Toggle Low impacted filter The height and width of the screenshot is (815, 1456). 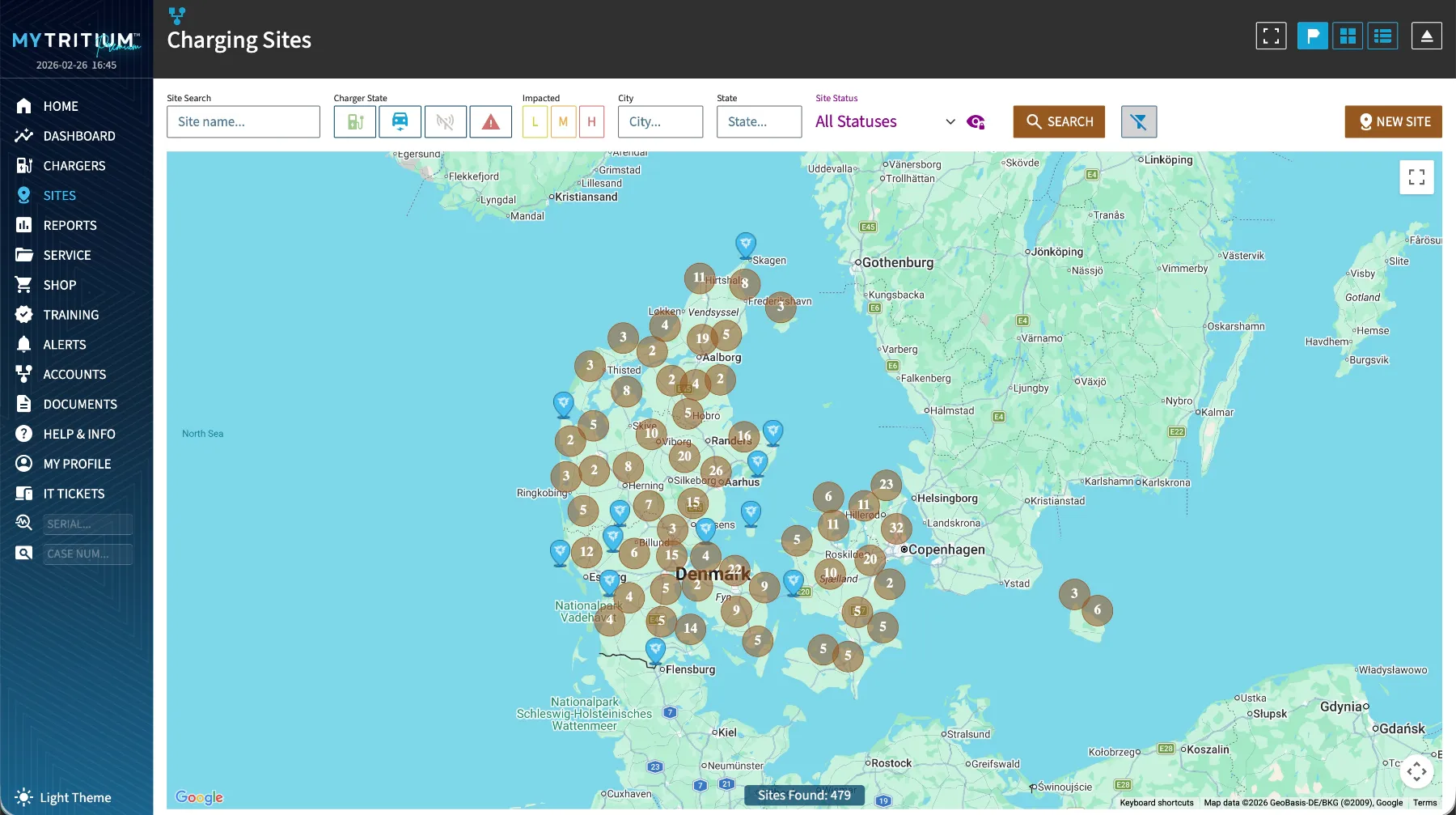(x=535, y=121)
